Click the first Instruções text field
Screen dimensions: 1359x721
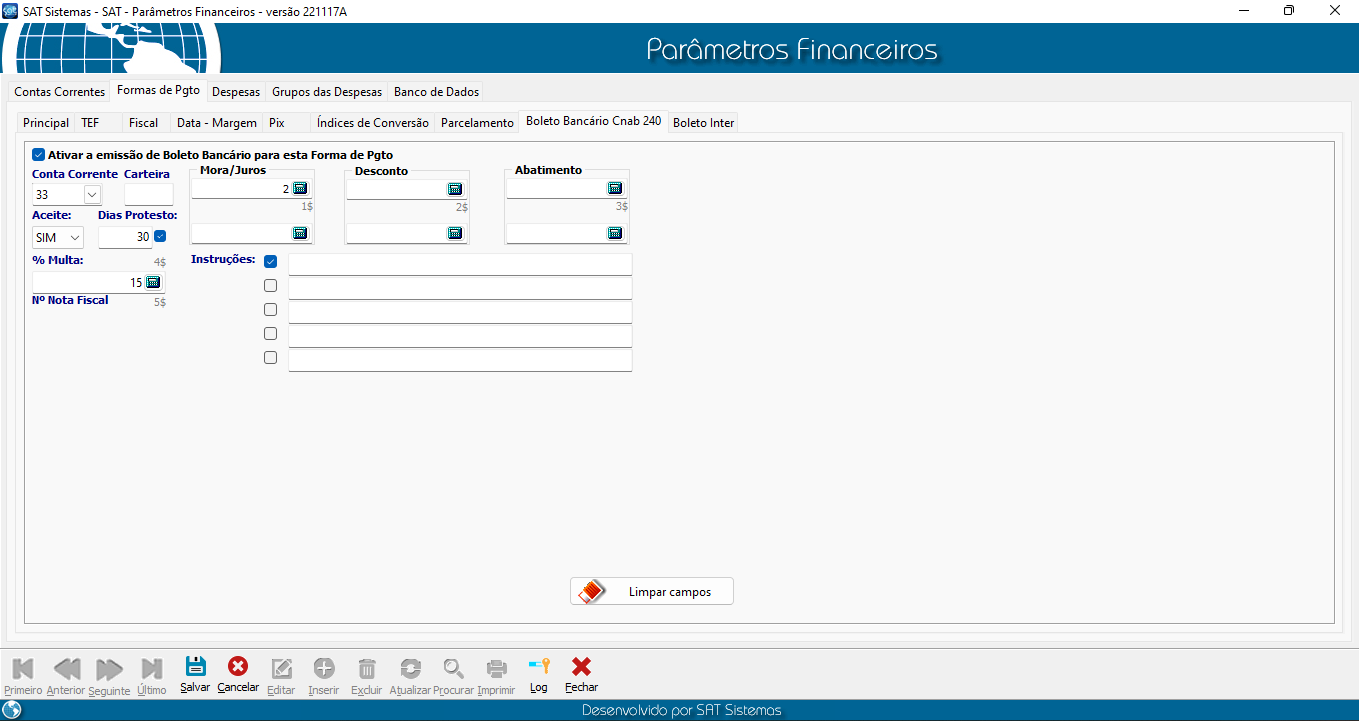[x=460, y=264]
